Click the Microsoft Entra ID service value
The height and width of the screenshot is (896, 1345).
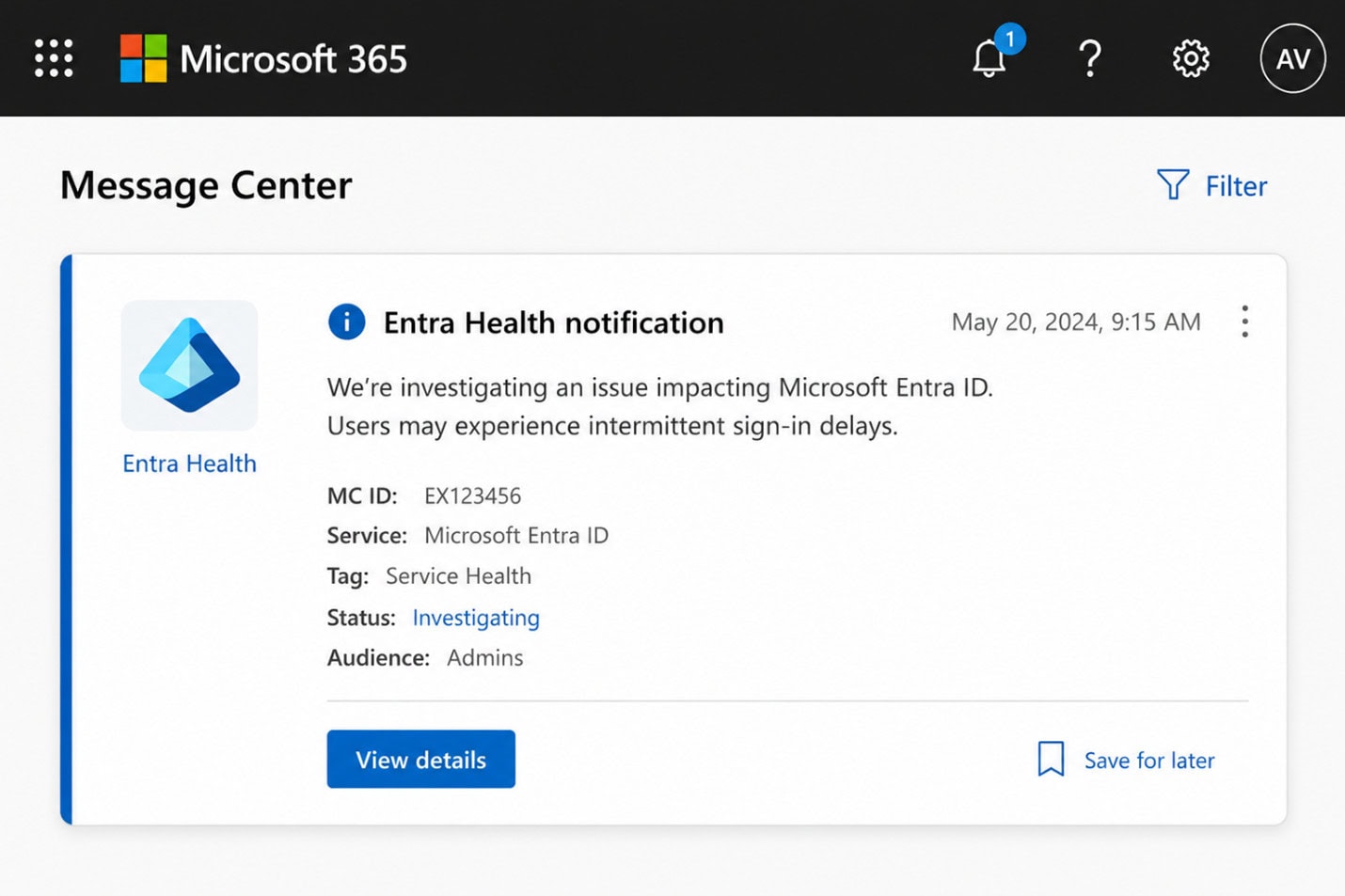click(x=516, y=535)
